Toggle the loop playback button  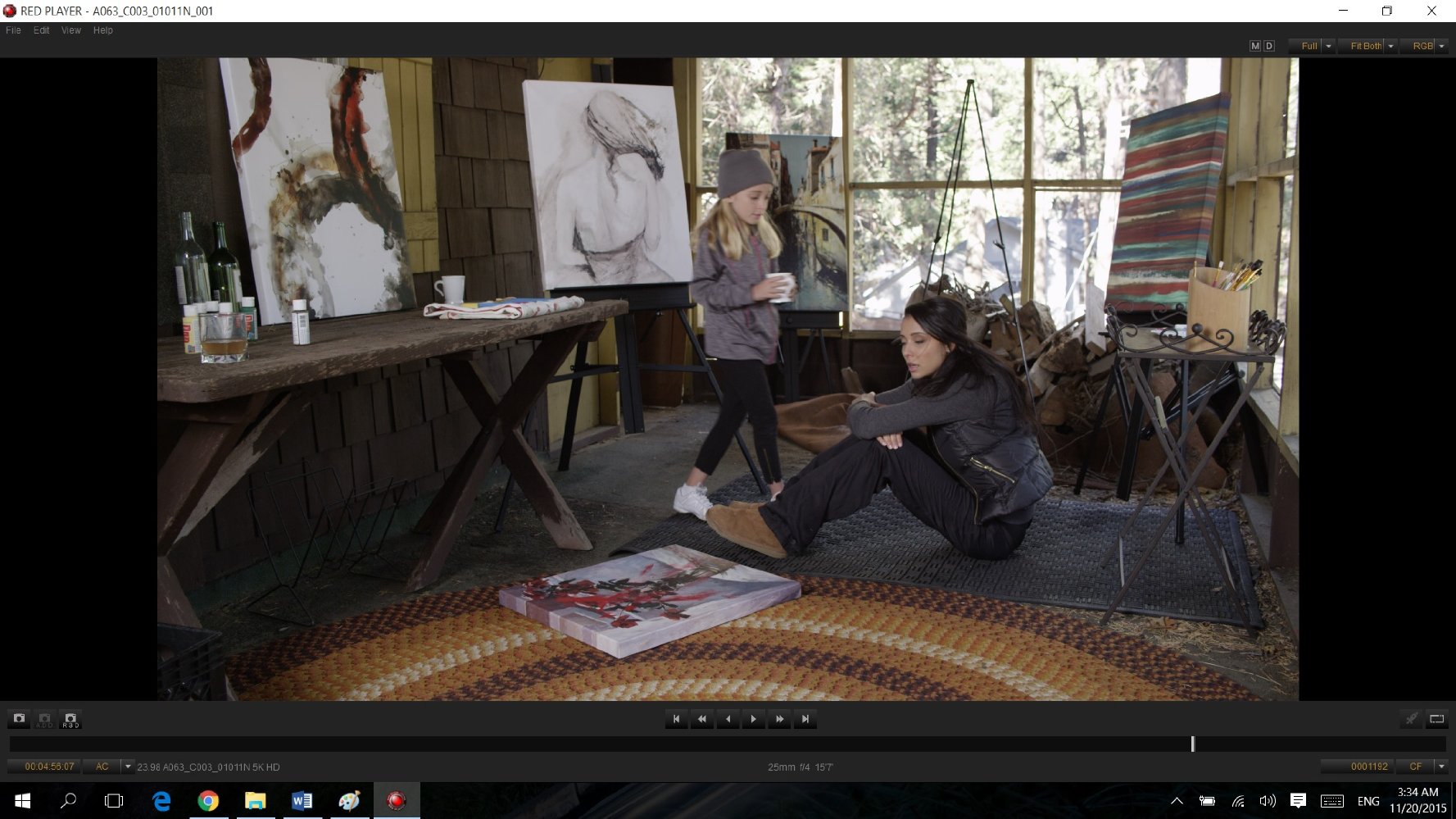point(1436,719)
